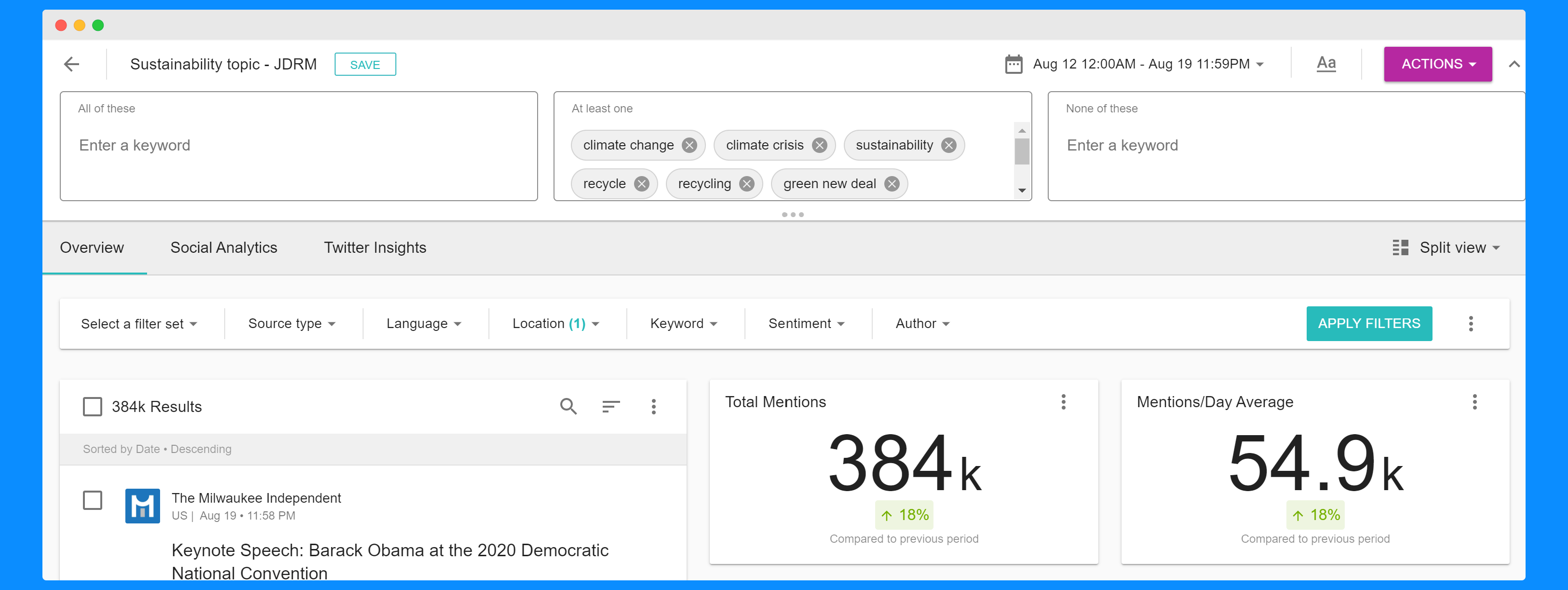
Task: Open the date range dropdown
Action: tap(1148, 64)
